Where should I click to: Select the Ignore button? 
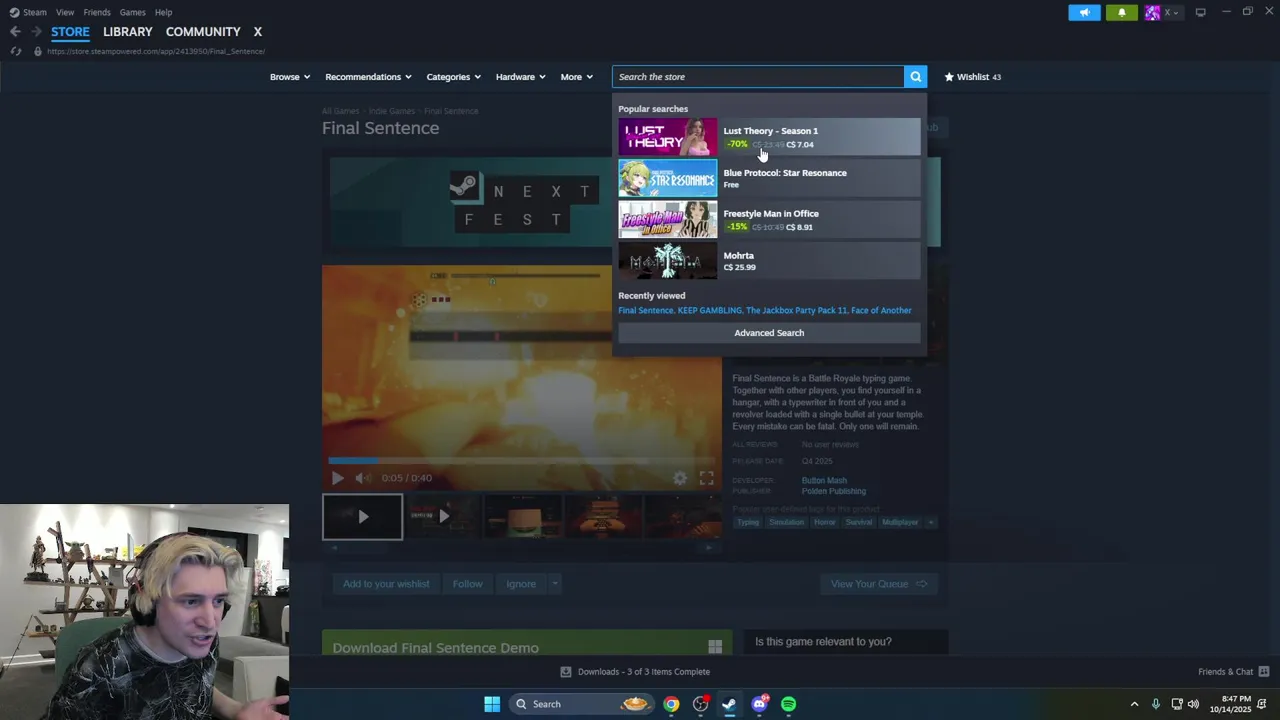521,584
